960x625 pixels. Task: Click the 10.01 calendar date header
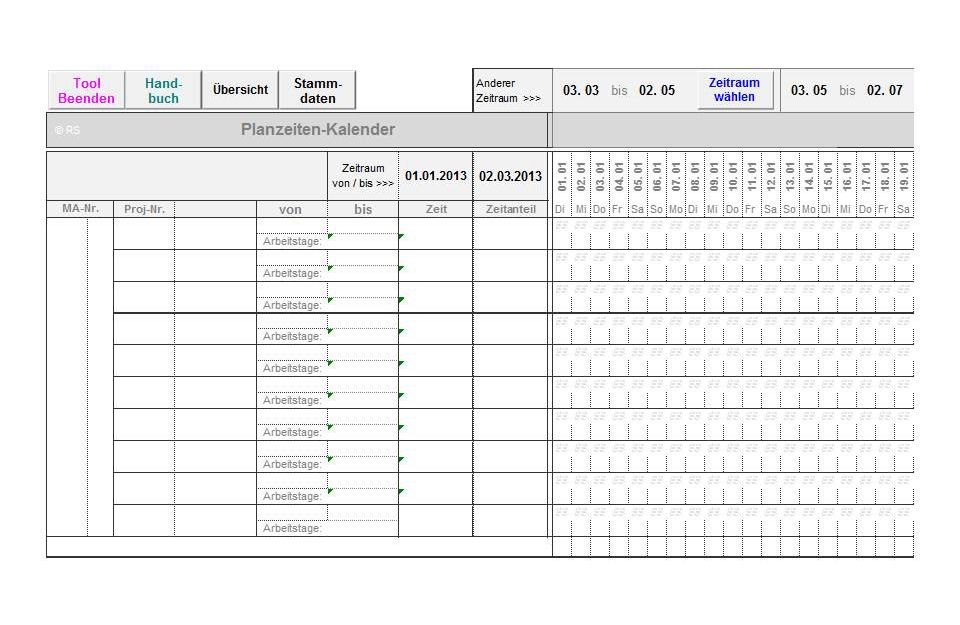point(733,176)
